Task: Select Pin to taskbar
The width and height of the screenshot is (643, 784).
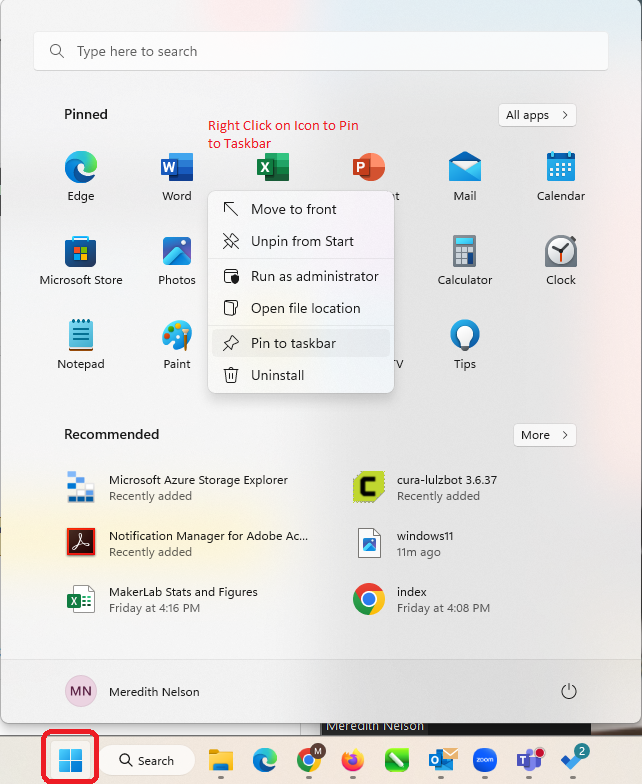Action: pyautogui.click(x=300, y=343)
